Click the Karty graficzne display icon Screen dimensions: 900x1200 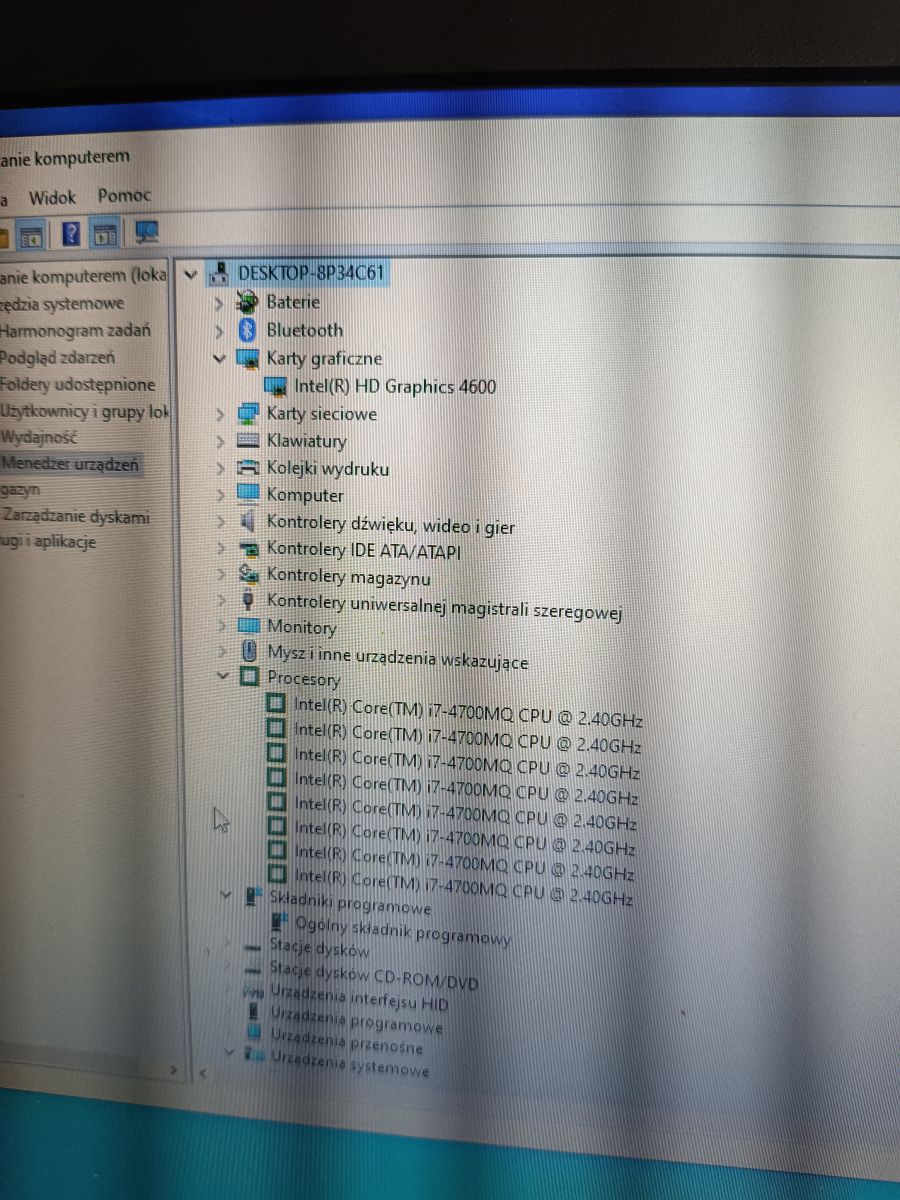(247, 358)
